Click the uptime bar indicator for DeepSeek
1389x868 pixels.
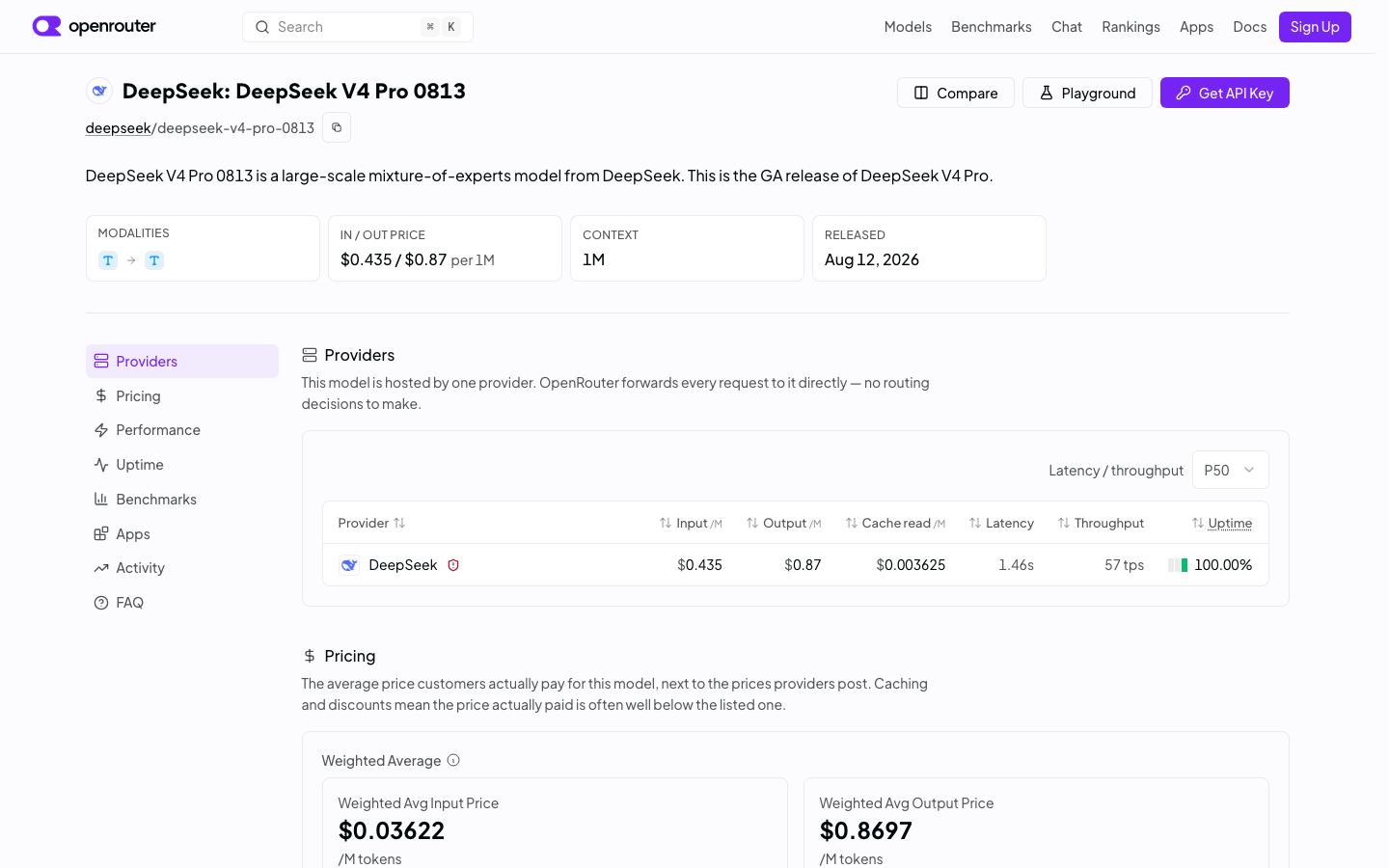pos(1178,565)
